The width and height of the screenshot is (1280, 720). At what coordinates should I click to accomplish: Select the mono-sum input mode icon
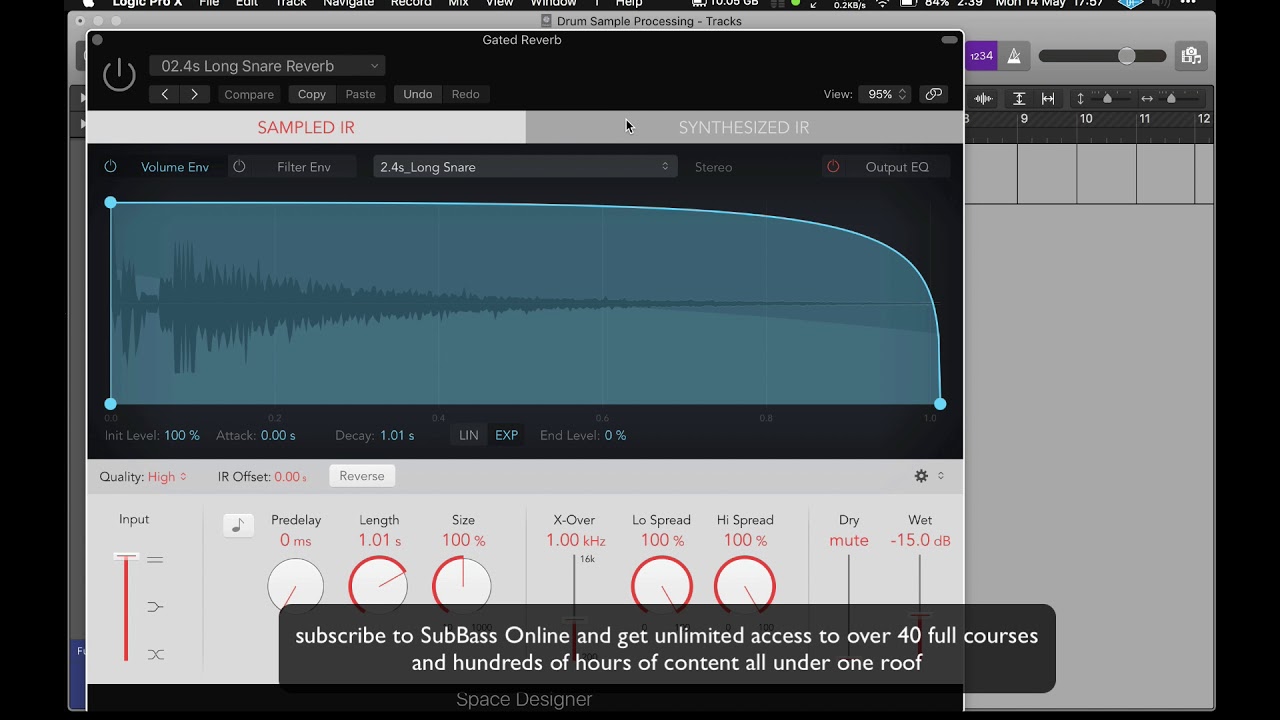[155, 607]
